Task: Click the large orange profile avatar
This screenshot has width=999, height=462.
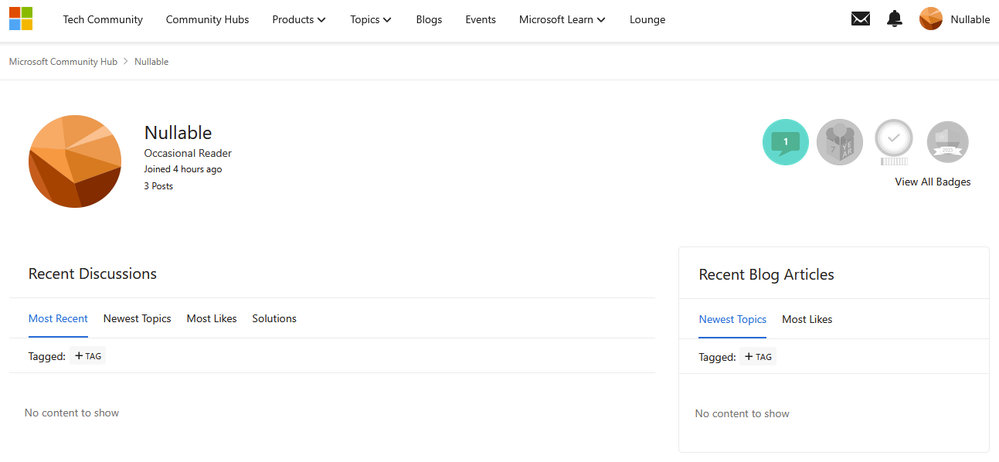Action: 75,161
